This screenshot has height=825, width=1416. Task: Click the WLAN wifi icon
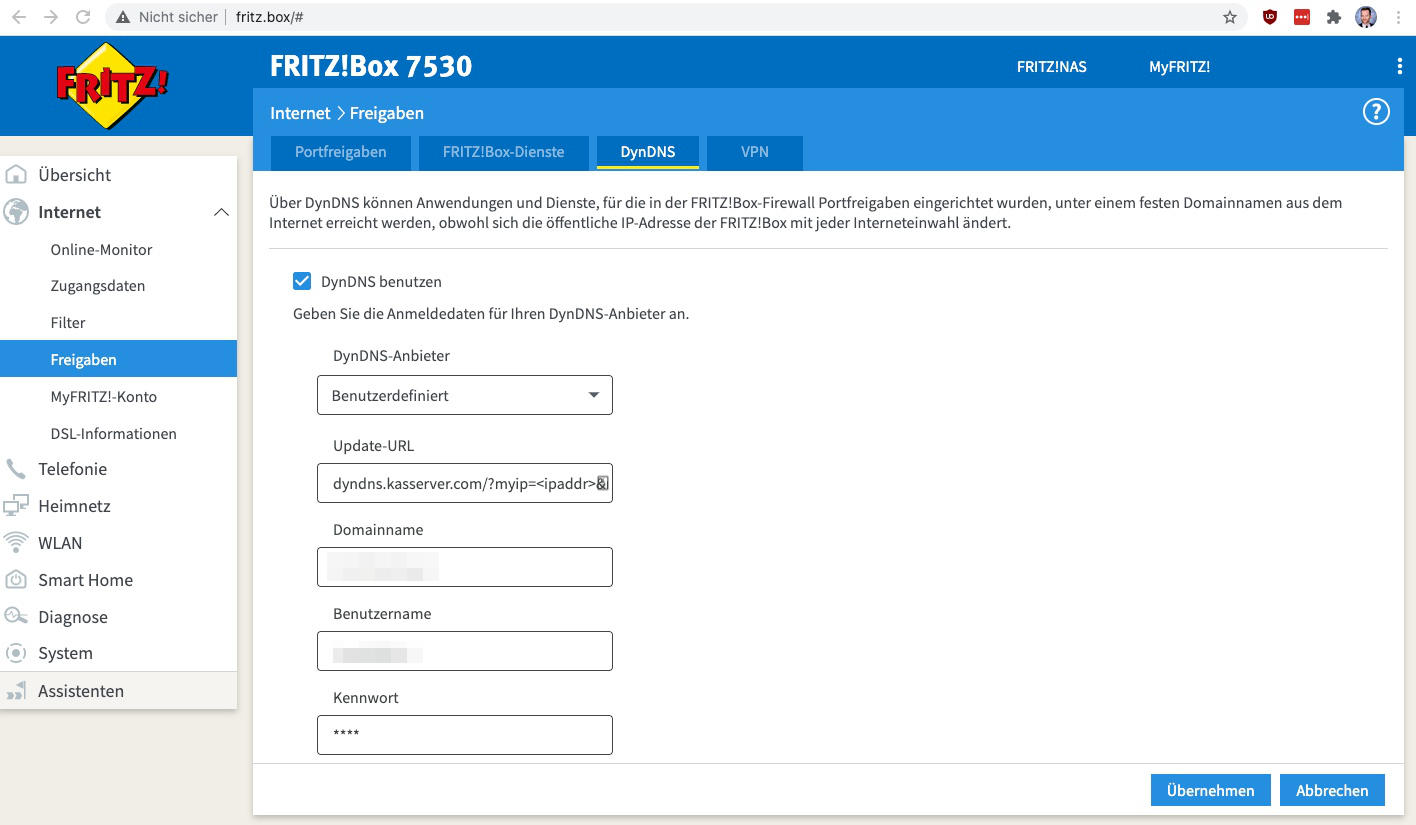pos(16,543)
